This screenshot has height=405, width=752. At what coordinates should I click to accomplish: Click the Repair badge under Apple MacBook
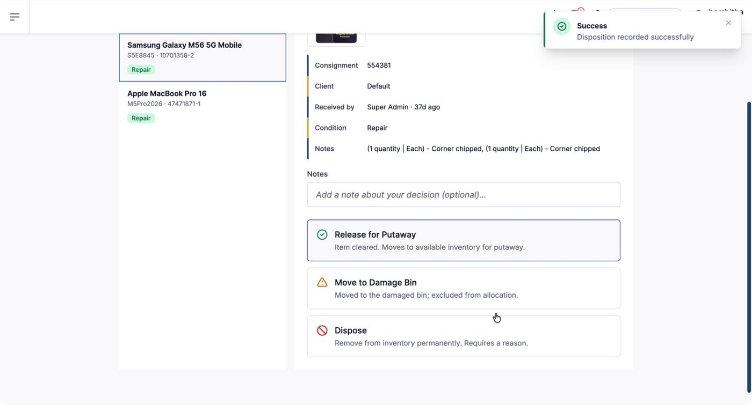coord(141,118)
